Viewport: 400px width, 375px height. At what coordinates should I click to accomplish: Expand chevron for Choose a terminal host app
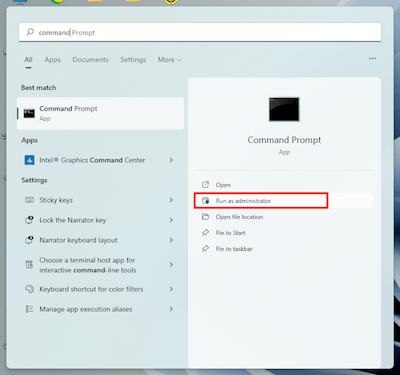point(171,265)
